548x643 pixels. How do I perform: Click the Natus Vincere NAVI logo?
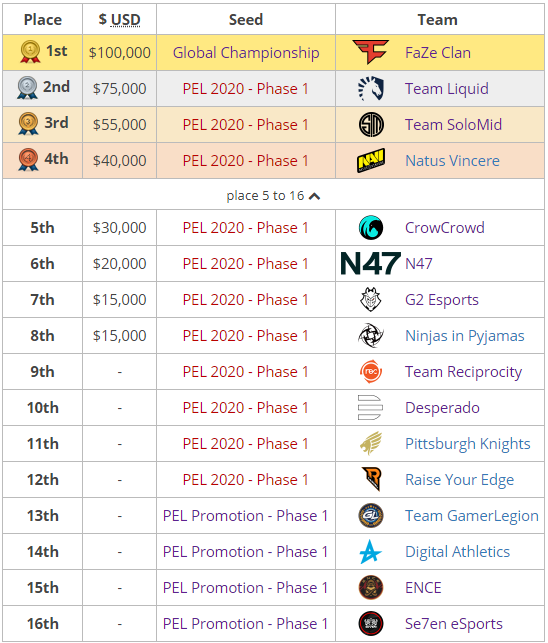[x=371, y=160]
